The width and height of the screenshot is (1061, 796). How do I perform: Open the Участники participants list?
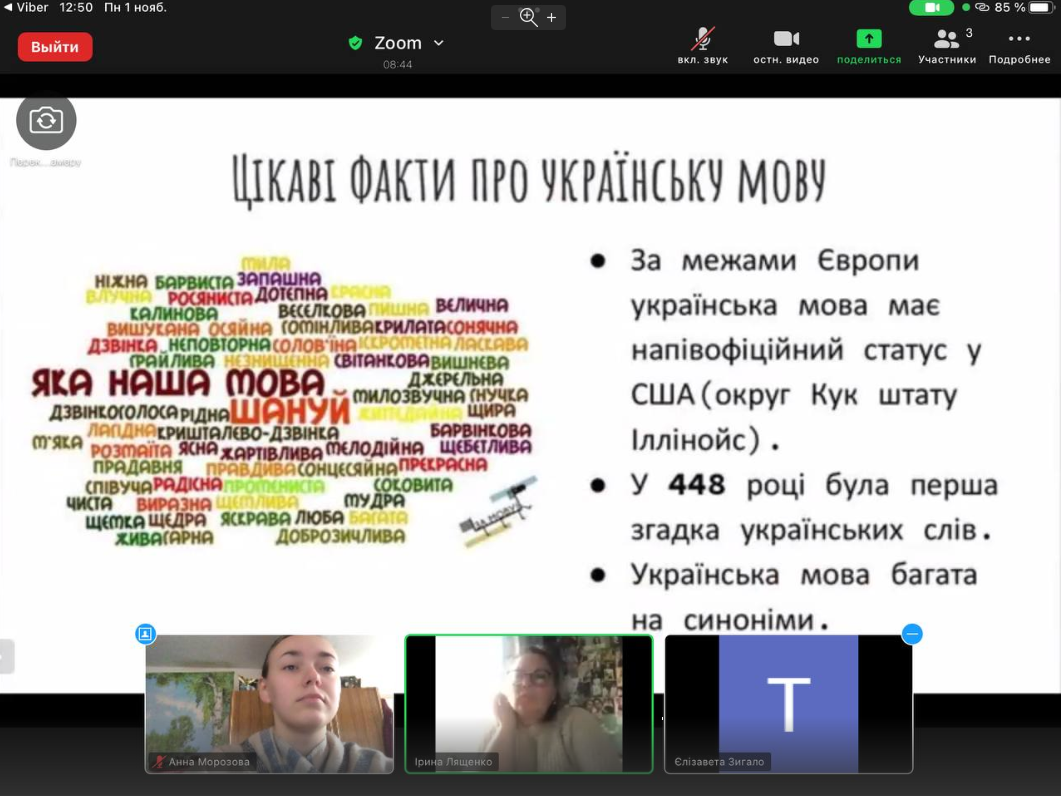946,40
